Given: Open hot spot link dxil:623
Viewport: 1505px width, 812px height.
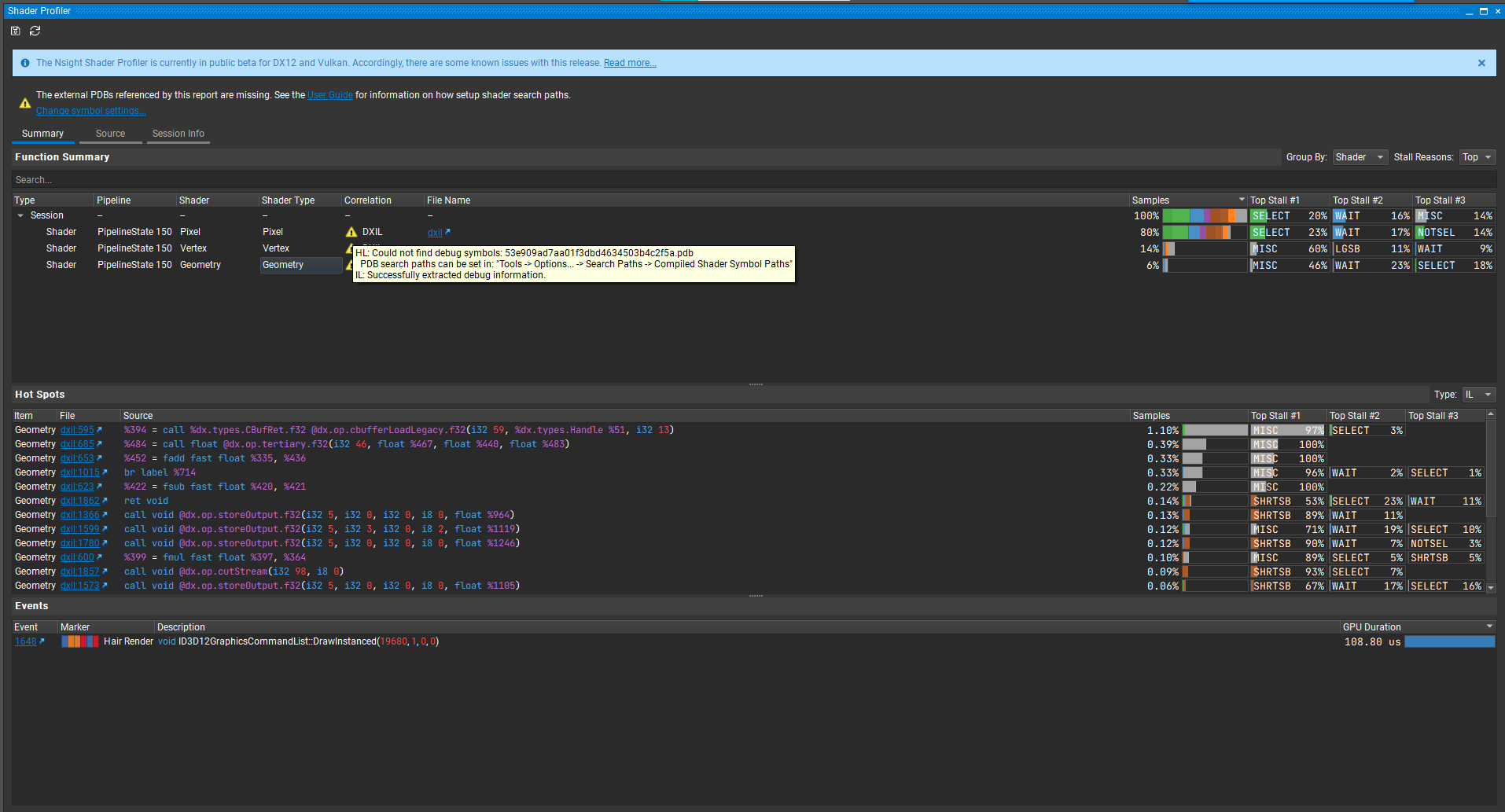Looking at the screenshot, I should (x=77, y=487).
